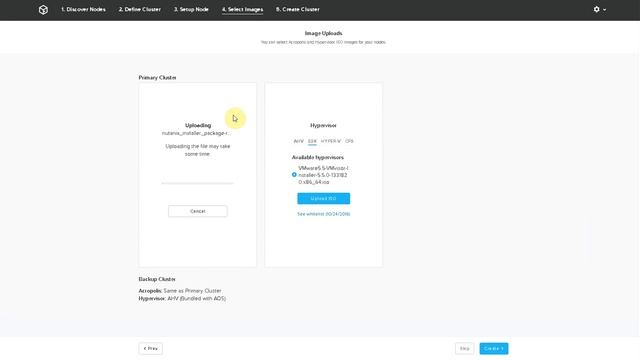Click the Backup Cluster heading

[x=157, y=279]
